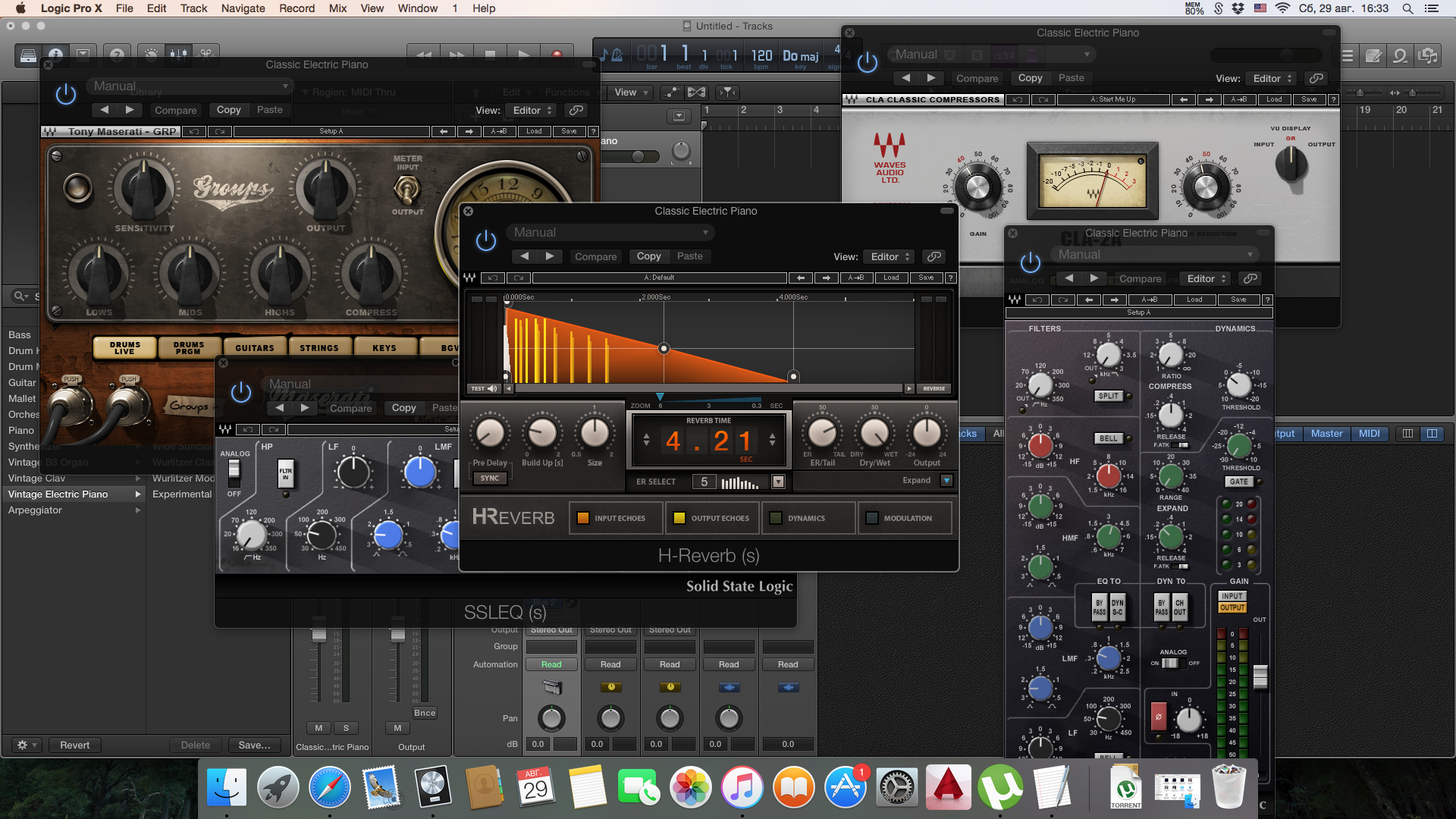The width and height of the screenshot is (1456, 819).
Task: Toggle MODULATION section in H-Reverb
Action: [873, 518]
